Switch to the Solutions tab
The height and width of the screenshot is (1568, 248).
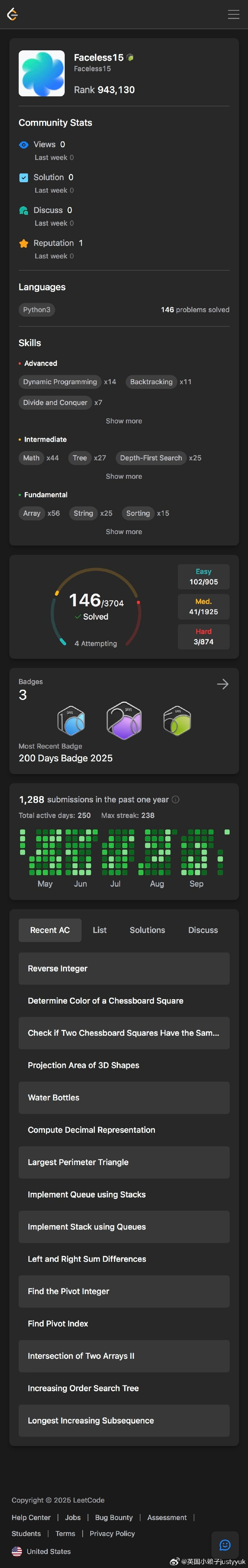tap(148, 930)
